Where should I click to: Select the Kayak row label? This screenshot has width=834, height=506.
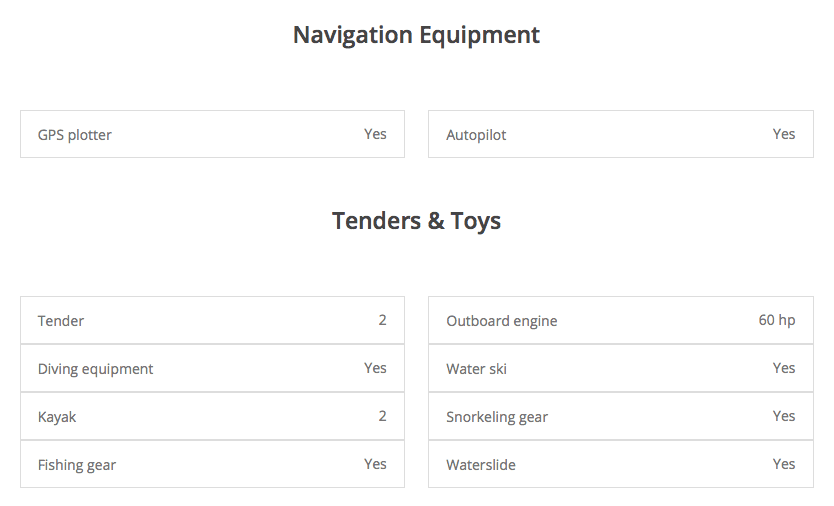[x=57, y=417]
